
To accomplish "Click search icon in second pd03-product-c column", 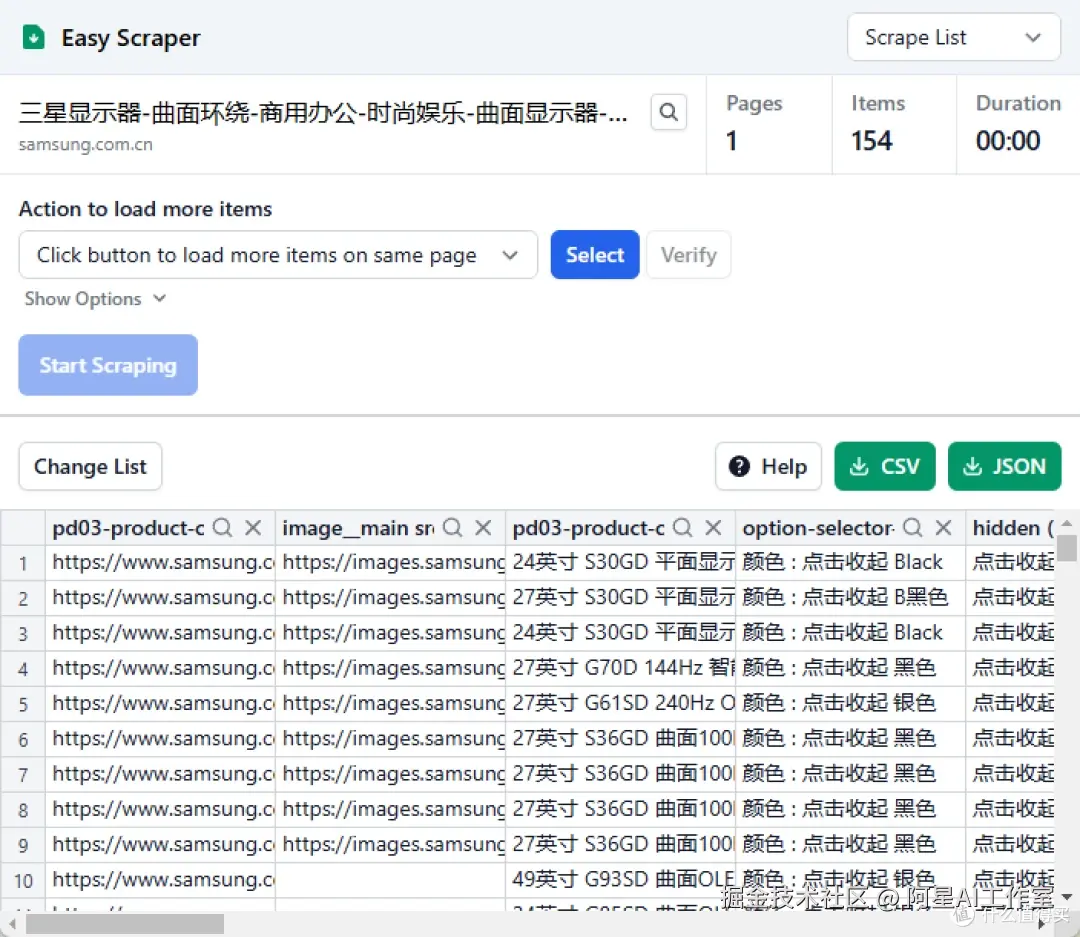I will (x=683, y=528).
